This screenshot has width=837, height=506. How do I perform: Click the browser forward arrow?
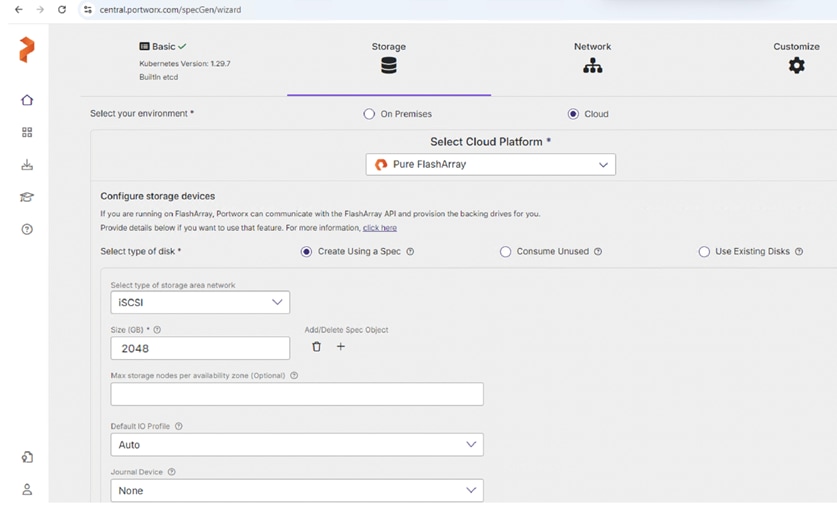click(40, 10)
